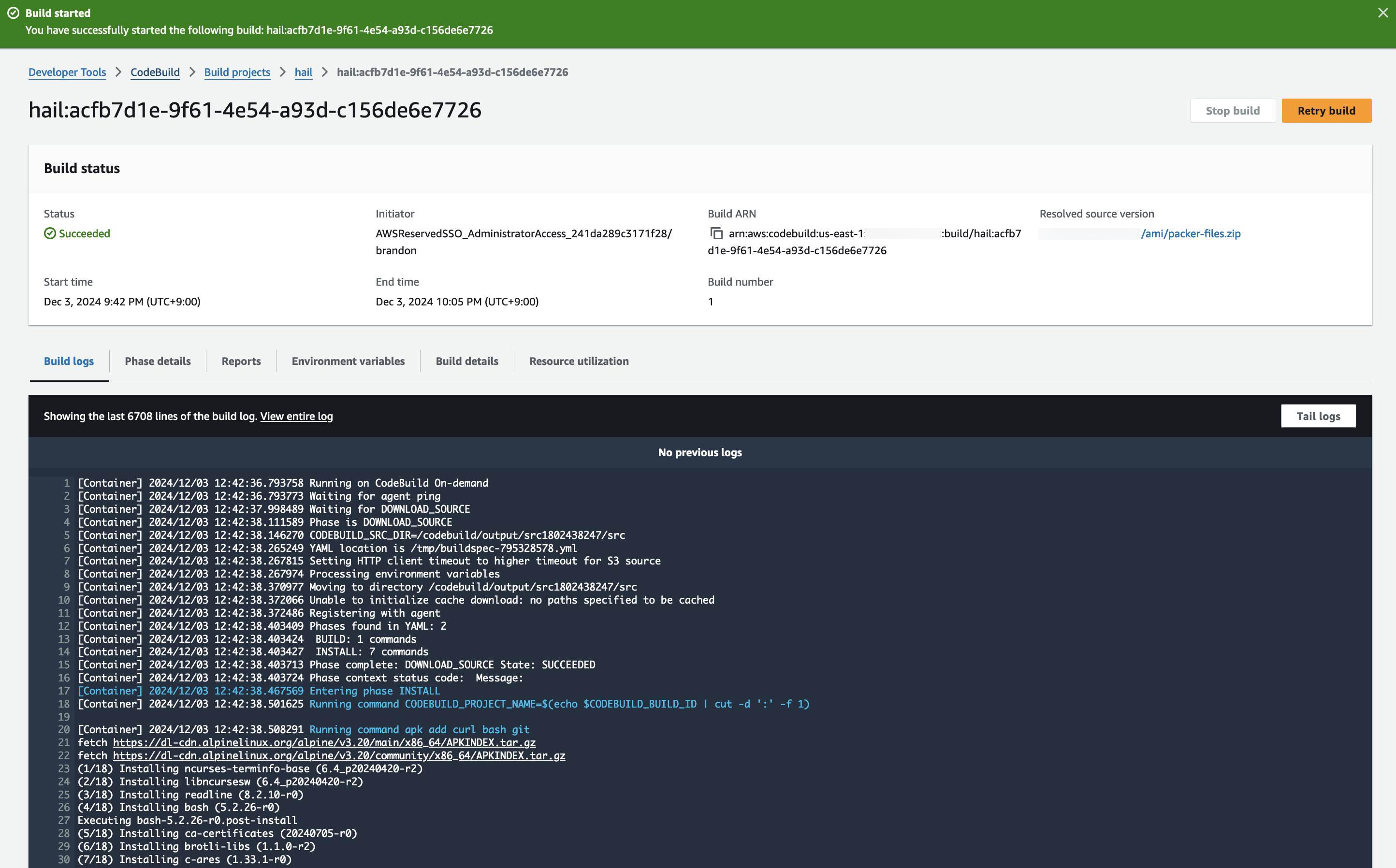Click the Retry build button
Image resolution: width=1396 pixels, height=868 pixels.
pyautogui.click(x=1326, y=110)
